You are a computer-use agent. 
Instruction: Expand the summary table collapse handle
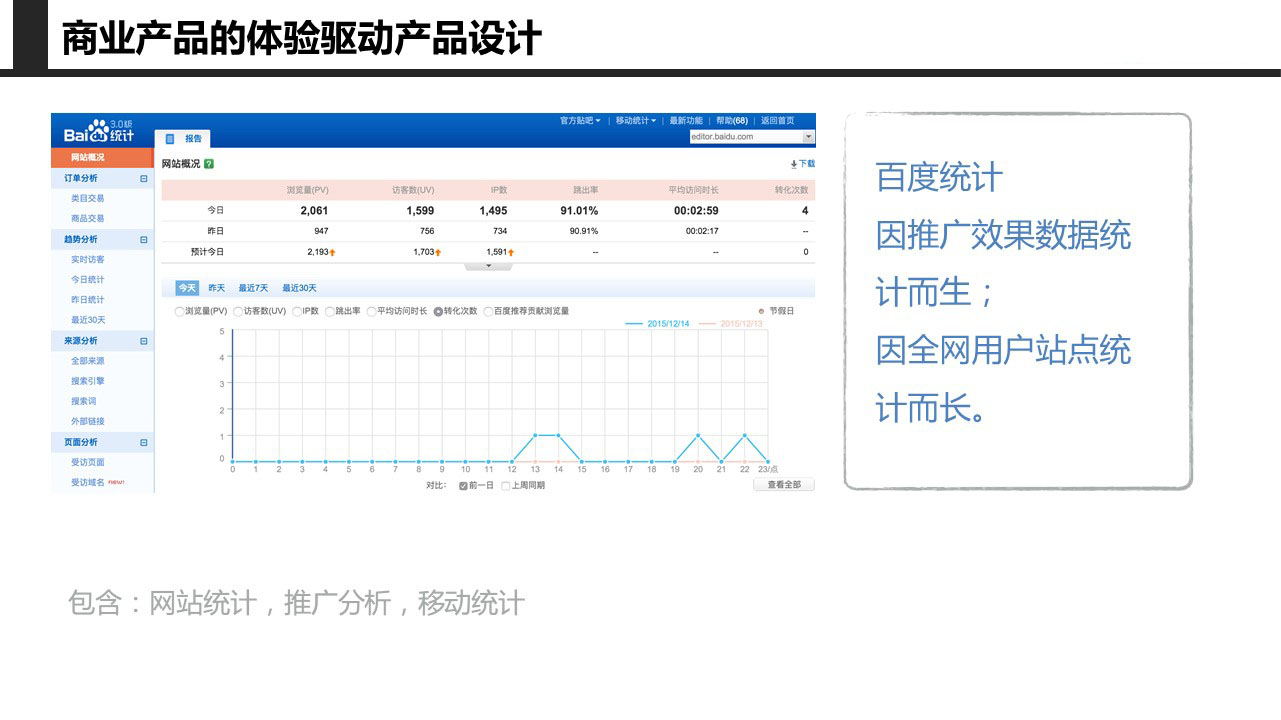pyautogui.click(x=488, y=267)
